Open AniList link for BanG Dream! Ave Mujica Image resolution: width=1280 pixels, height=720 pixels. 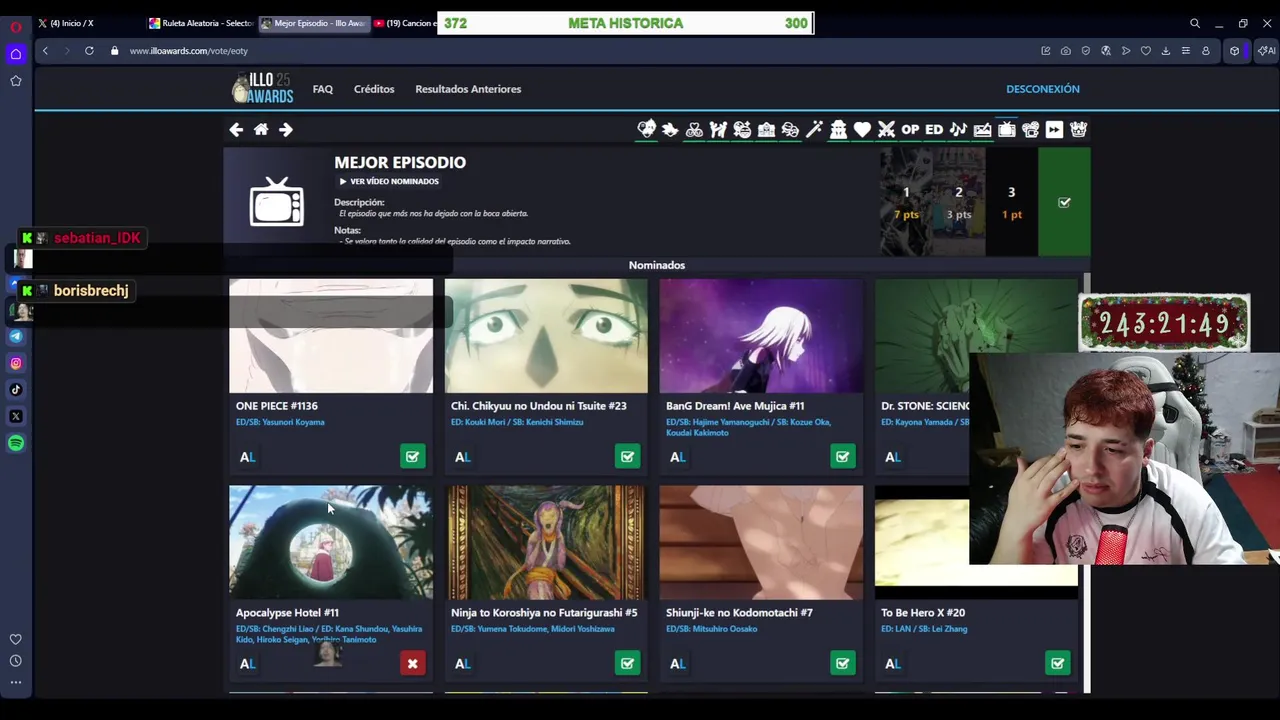click(x=677, y=457)
